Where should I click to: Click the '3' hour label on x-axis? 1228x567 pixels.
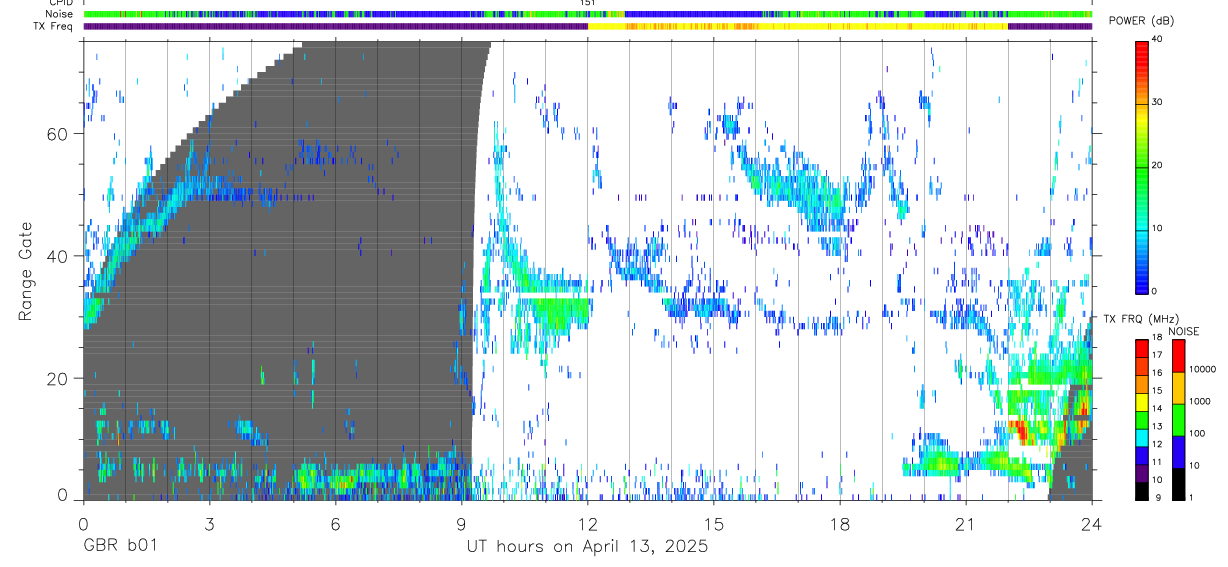(x=209, y=524)
